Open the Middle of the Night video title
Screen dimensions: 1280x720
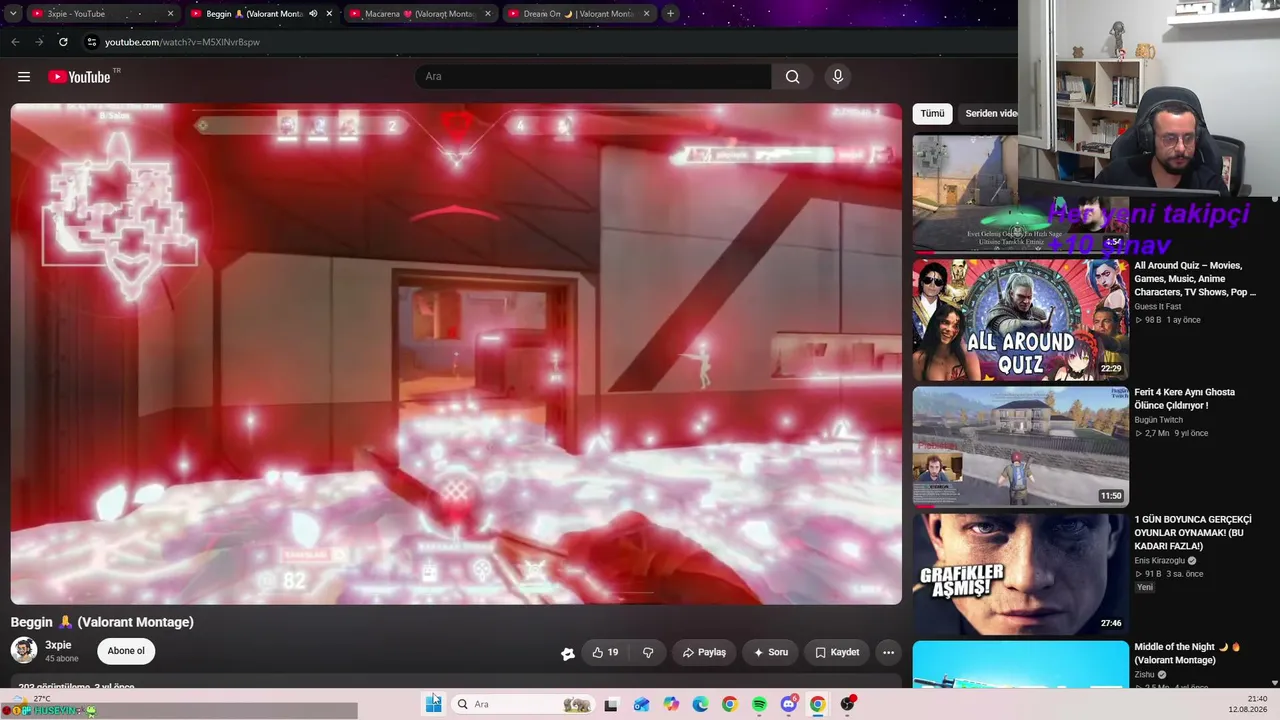click(x=1187, y=653)
